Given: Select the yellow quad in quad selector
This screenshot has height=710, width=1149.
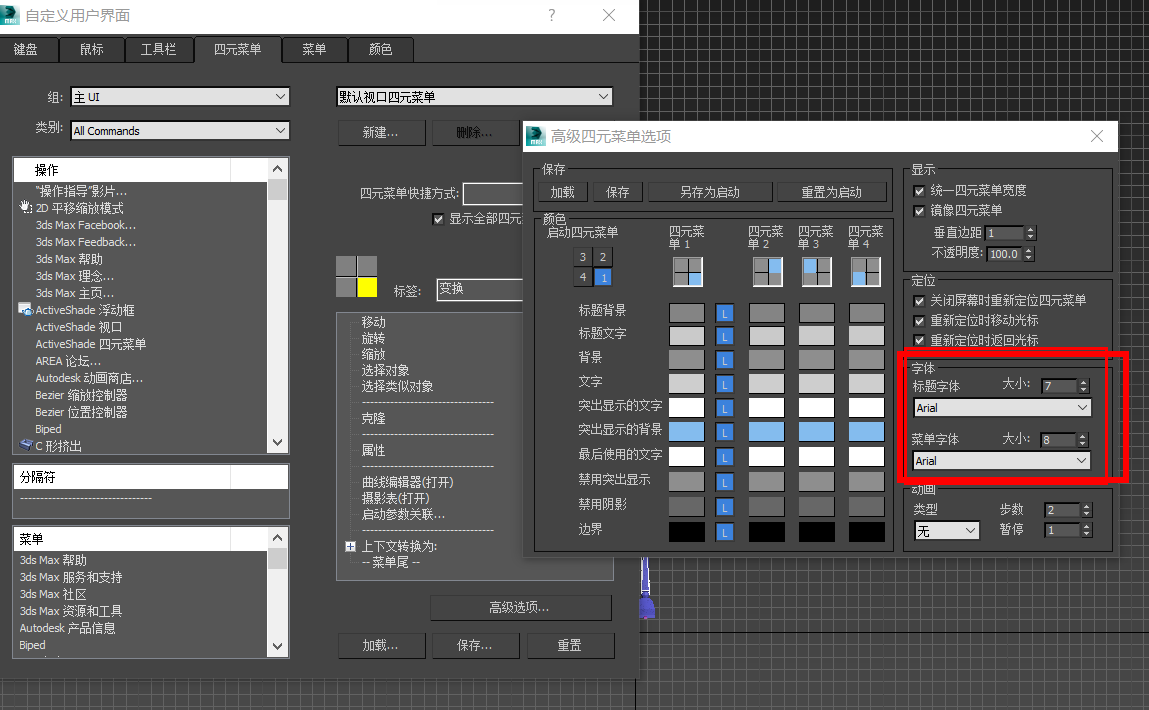Looking at the screenshot, I should [367, 287].
